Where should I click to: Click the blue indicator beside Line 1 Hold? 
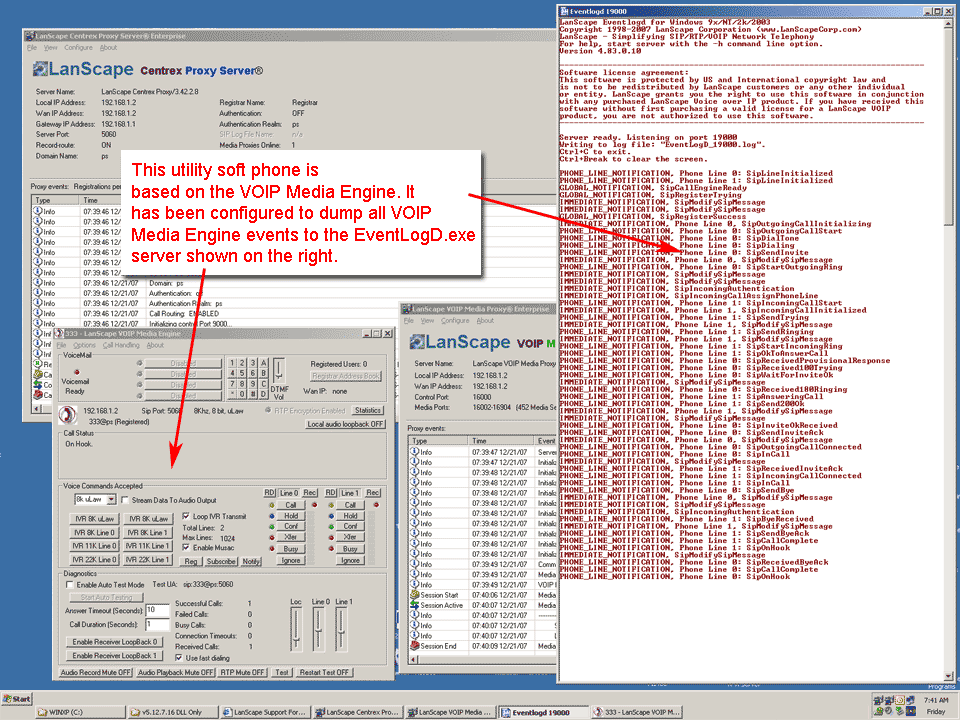[331, 516]
